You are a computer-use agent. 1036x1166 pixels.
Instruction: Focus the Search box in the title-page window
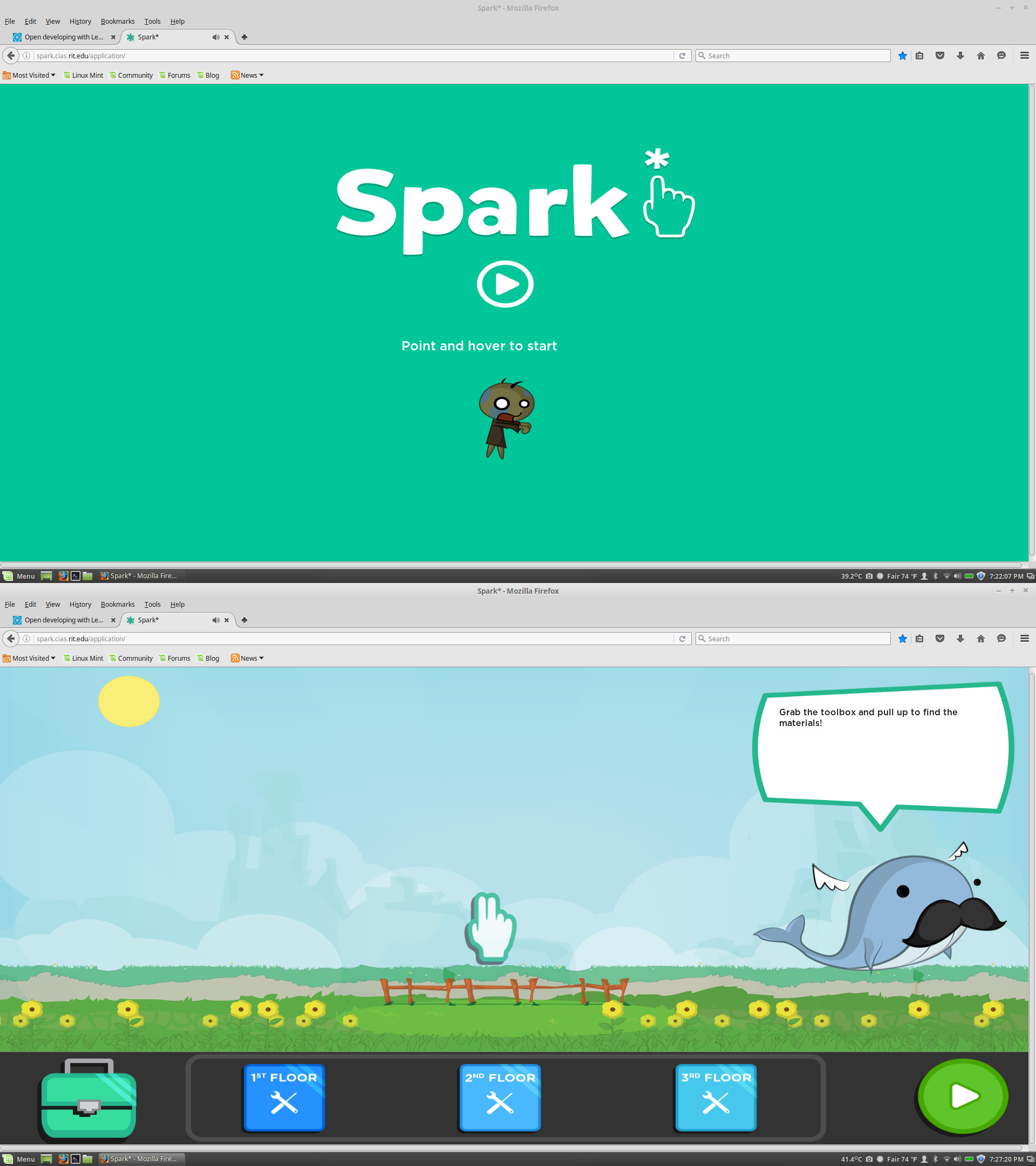pos(793,56)
